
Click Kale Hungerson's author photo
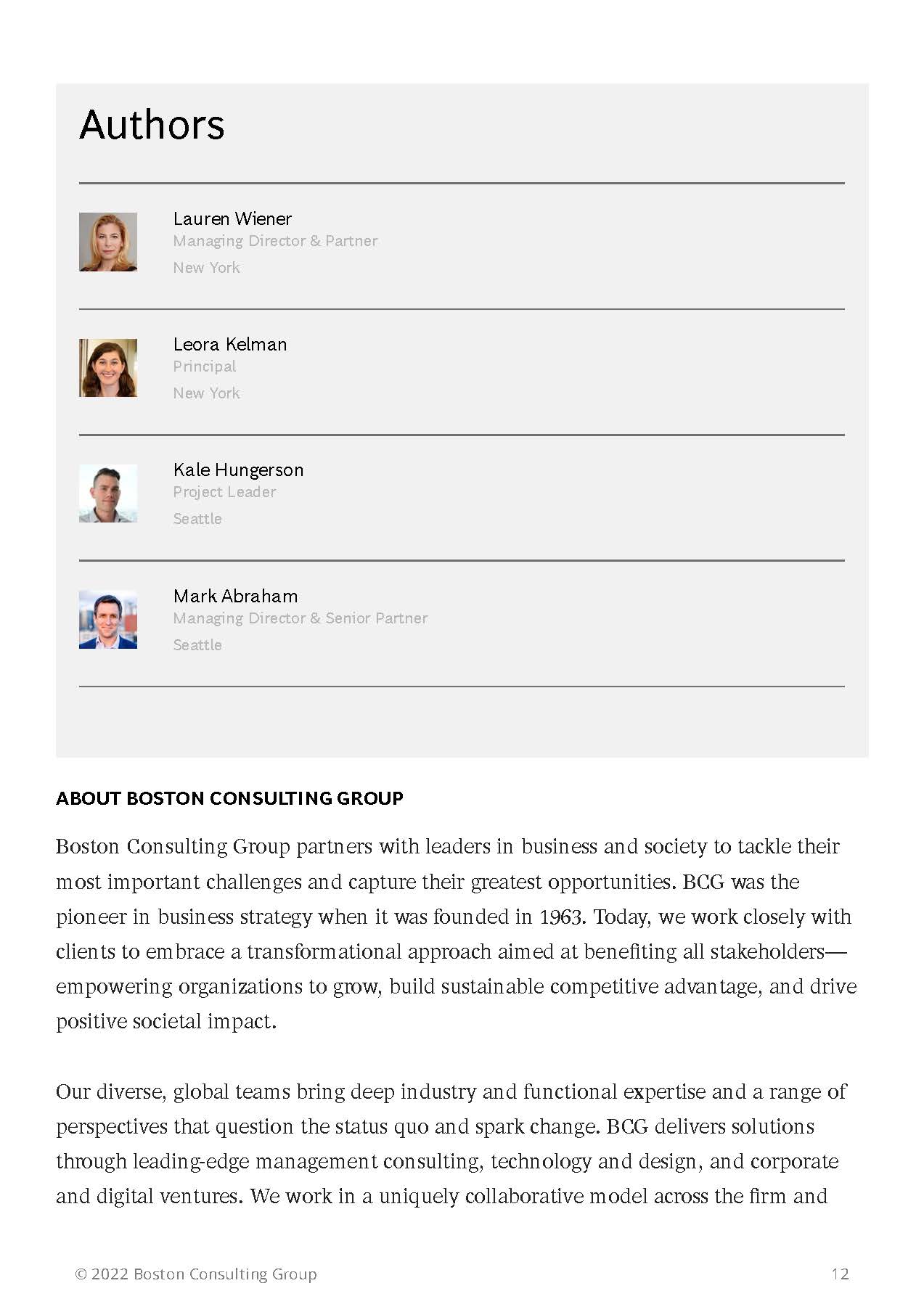[108, 493]
